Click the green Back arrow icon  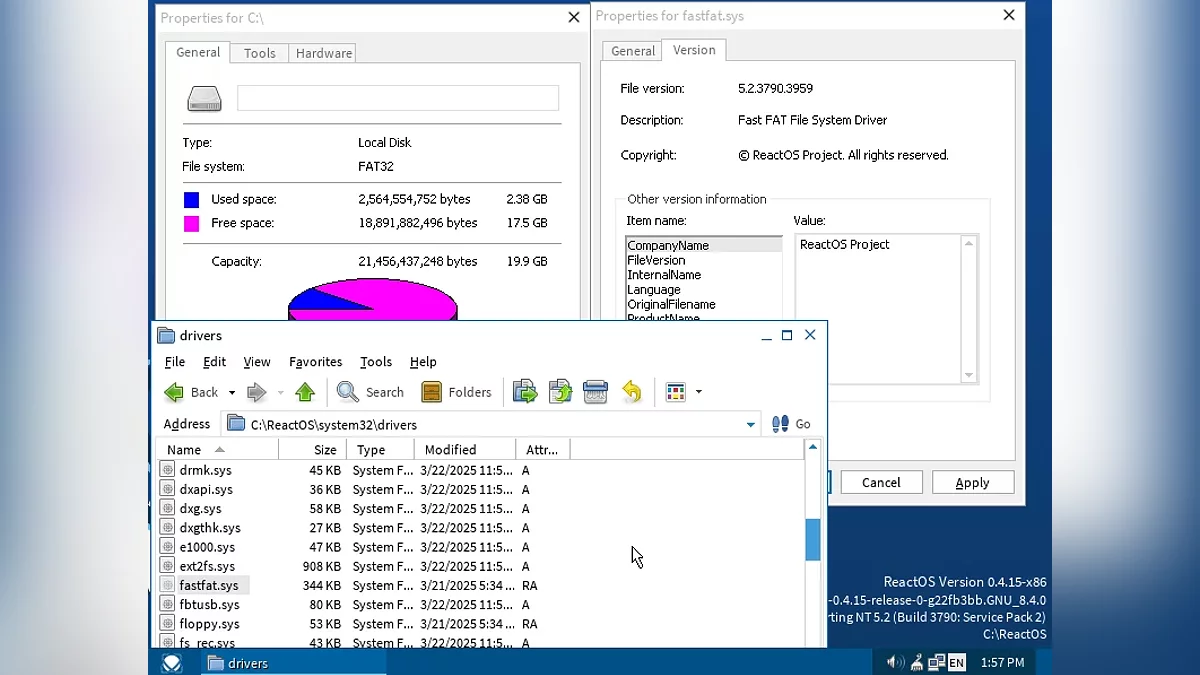click(175, 393)
